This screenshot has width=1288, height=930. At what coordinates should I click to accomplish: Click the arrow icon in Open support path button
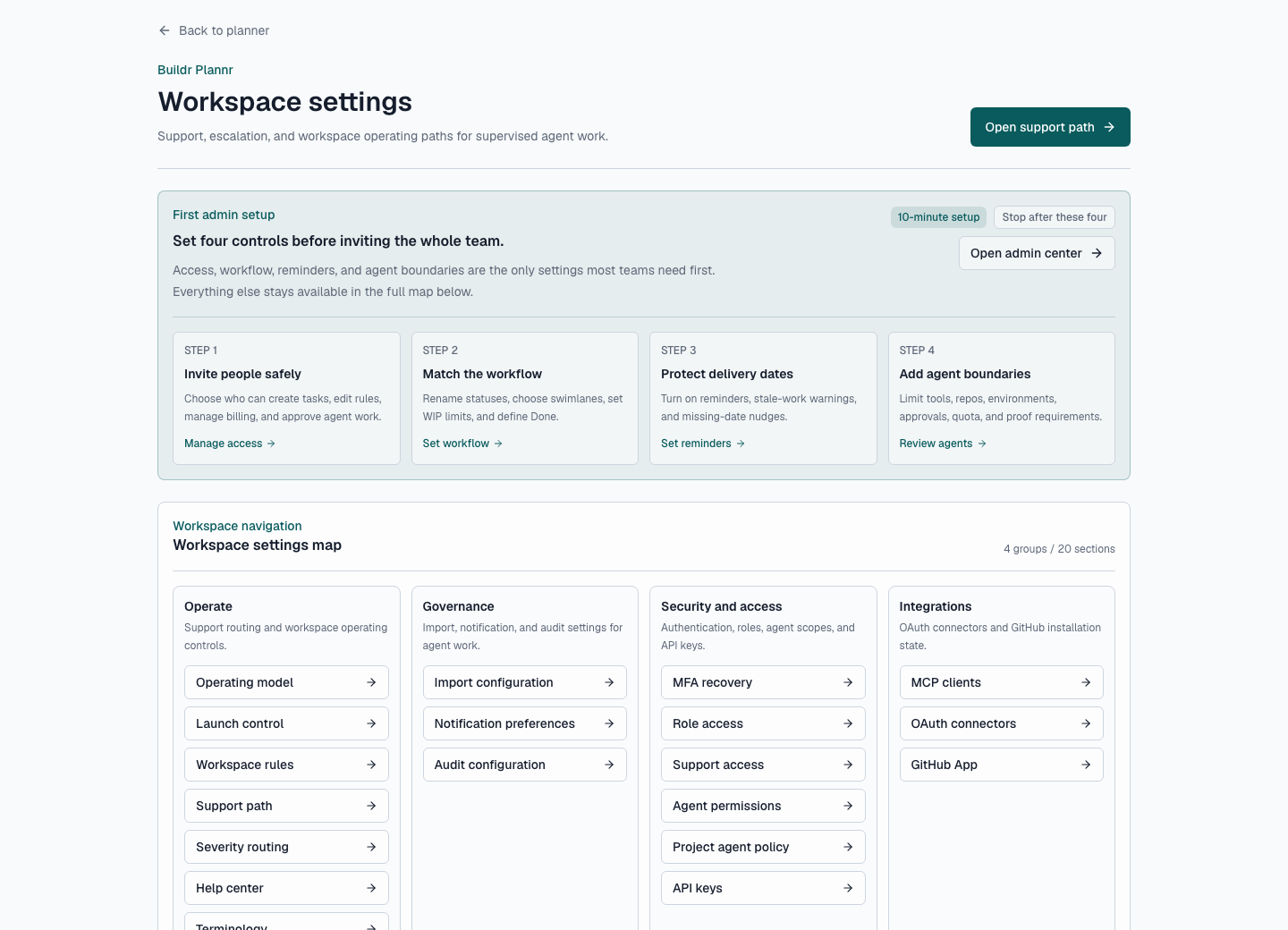click(1109, 127)
